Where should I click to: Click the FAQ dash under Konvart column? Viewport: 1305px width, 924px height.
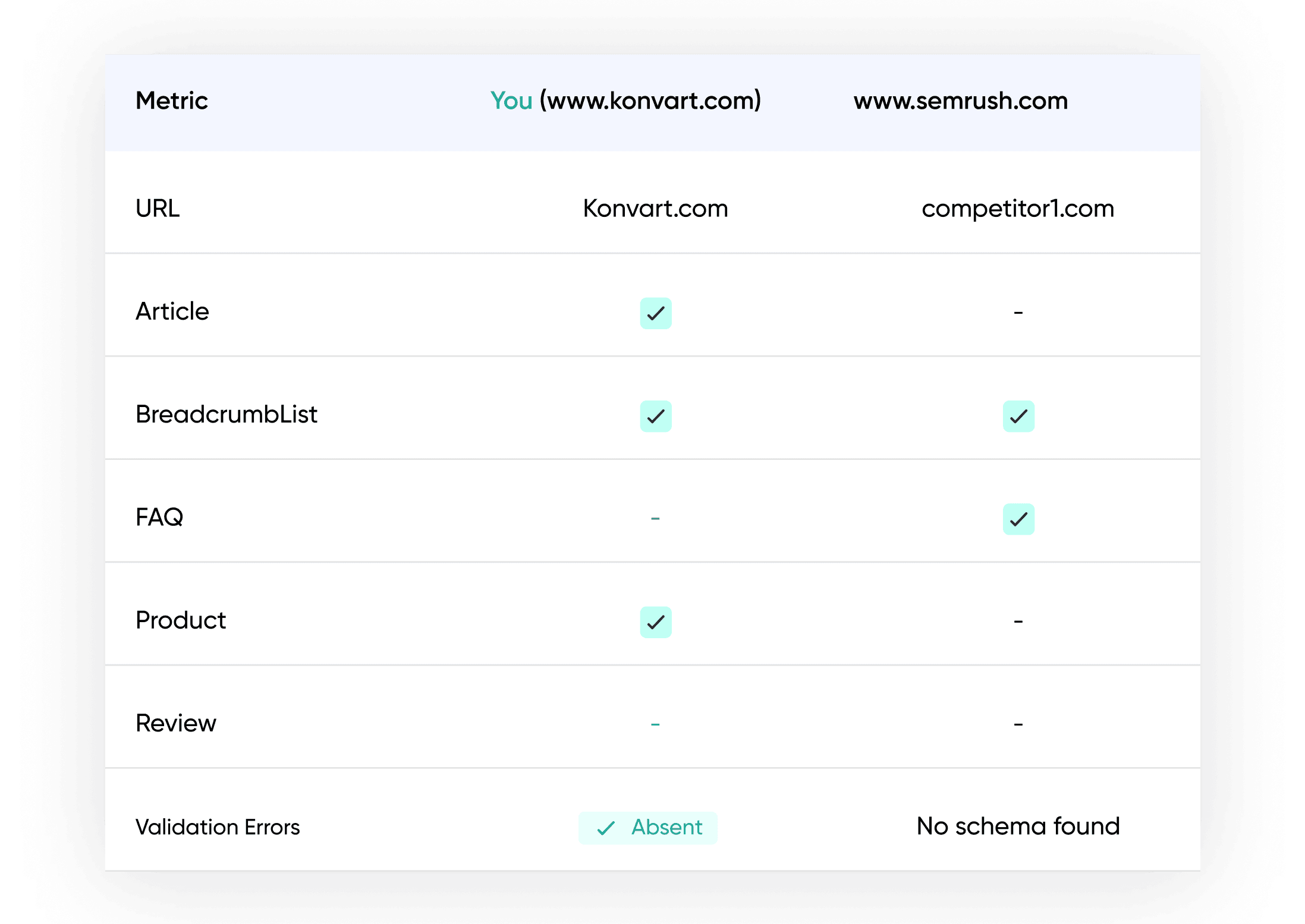click(x=655, y=519)
